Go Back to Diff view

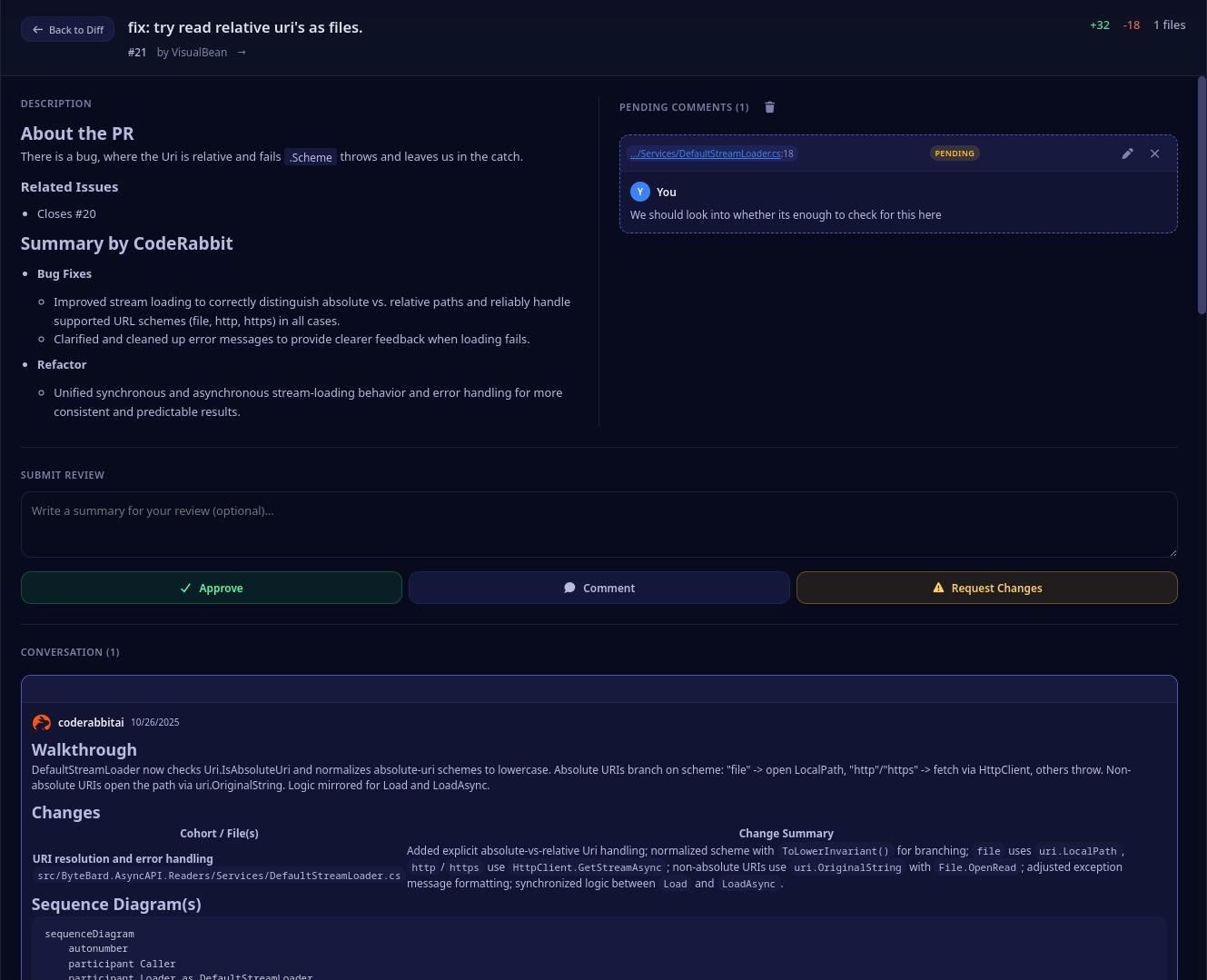point(67,29)
